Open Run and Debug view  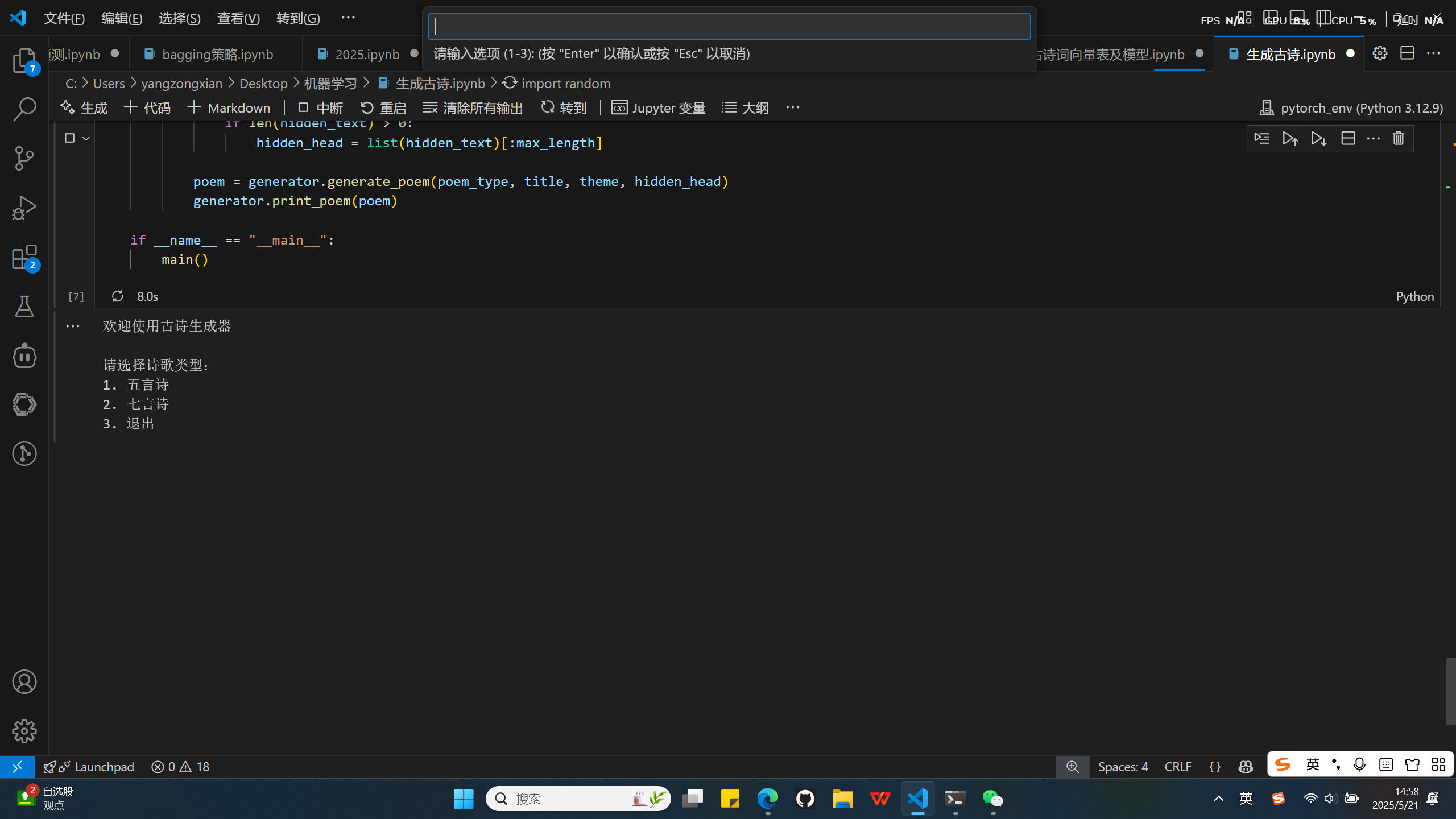point(24,208)
